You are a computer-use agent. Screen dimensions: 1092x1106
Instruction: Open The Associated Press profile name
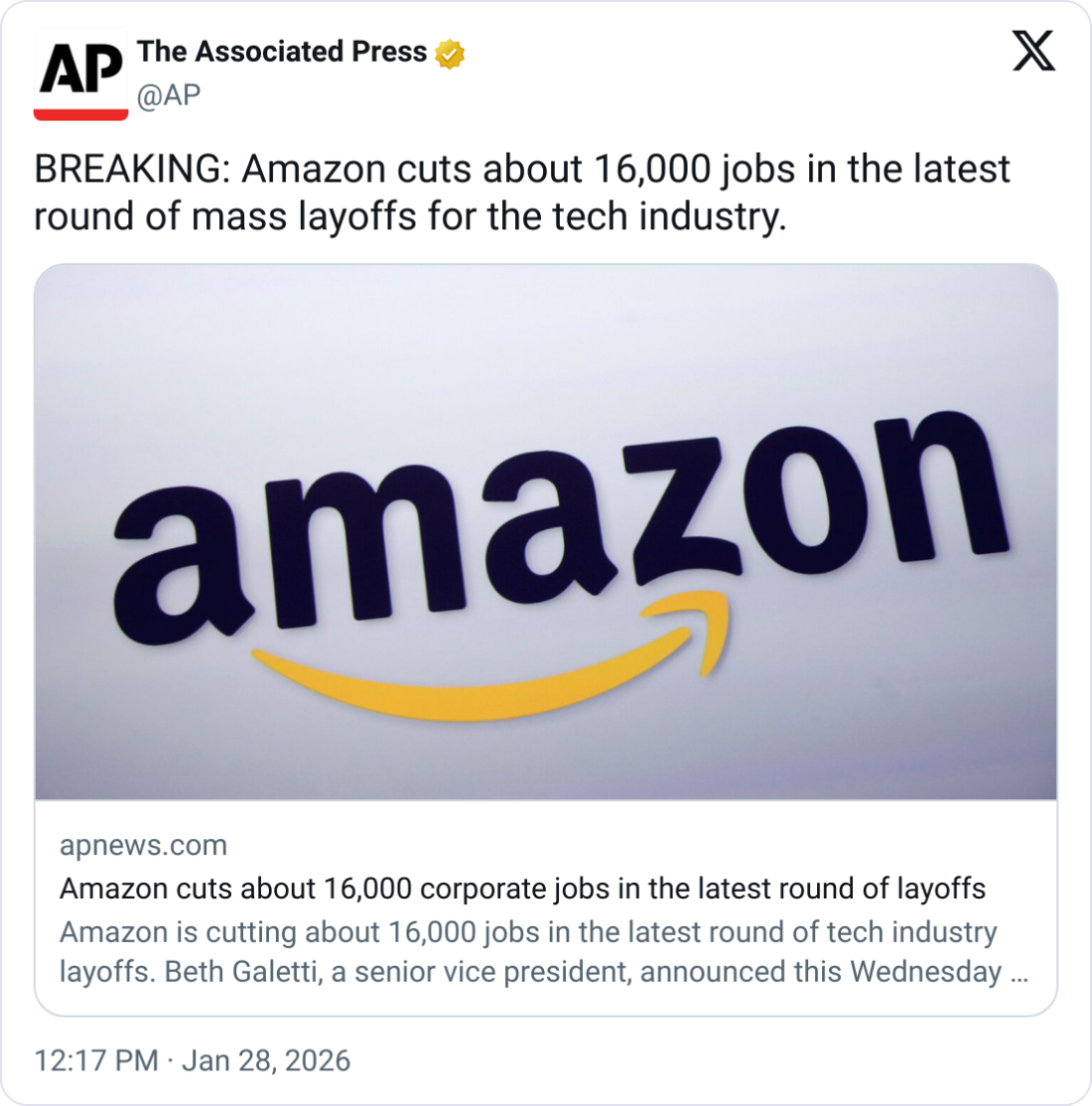click(282, 52)
